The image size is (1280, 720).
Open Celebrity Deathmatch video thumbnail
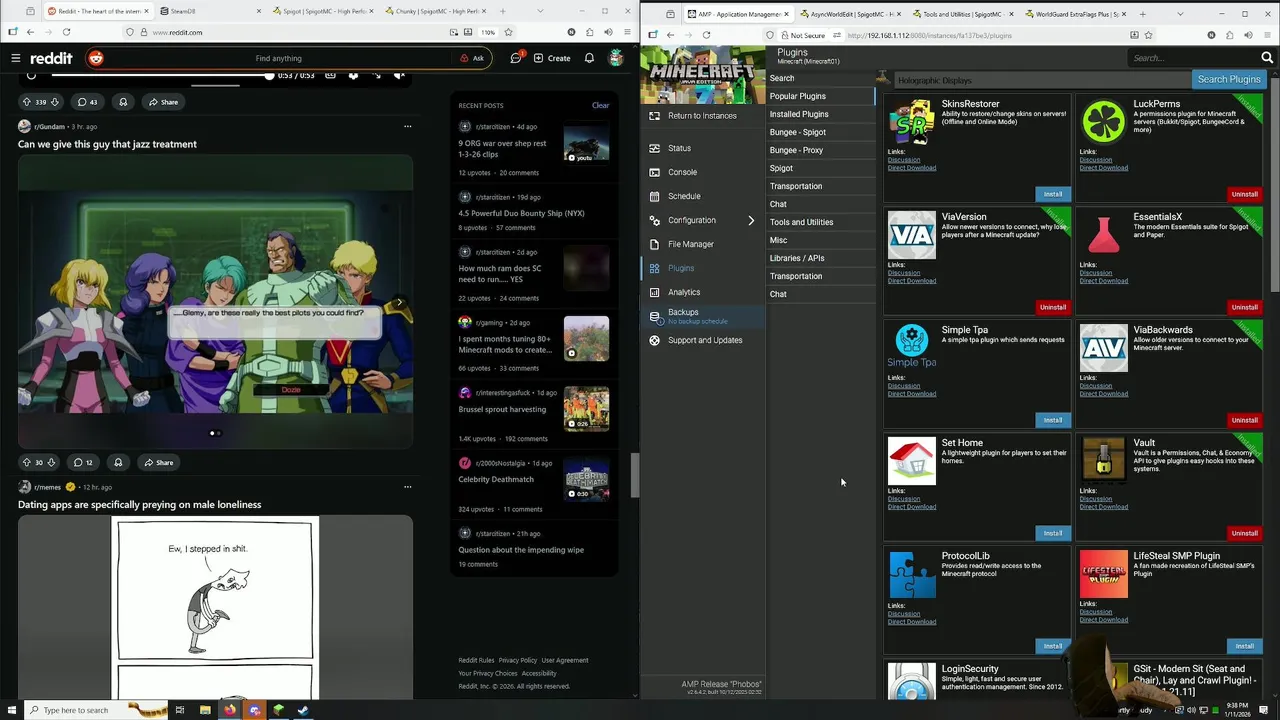586,479
